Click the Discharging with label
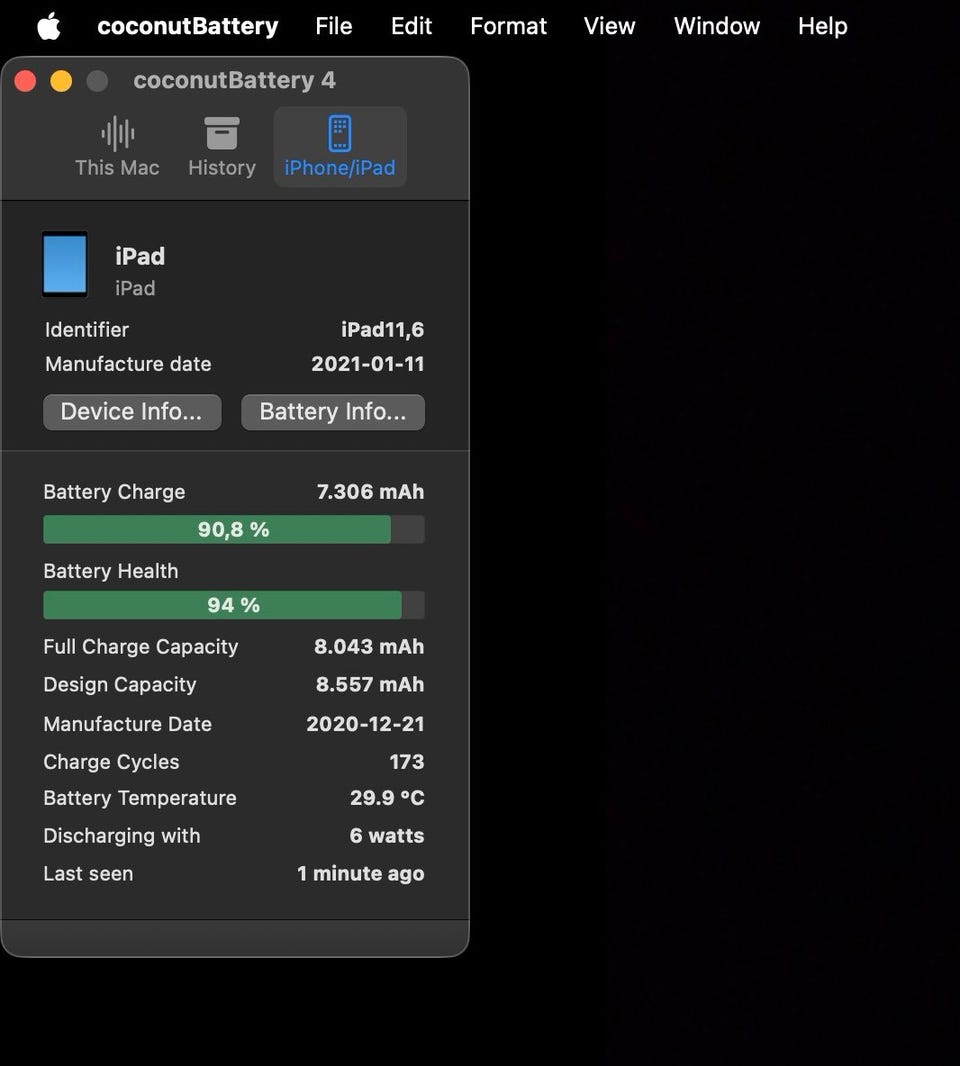Image resolution: width=960 pixels, height=1066 pixels. coord(122,836)
